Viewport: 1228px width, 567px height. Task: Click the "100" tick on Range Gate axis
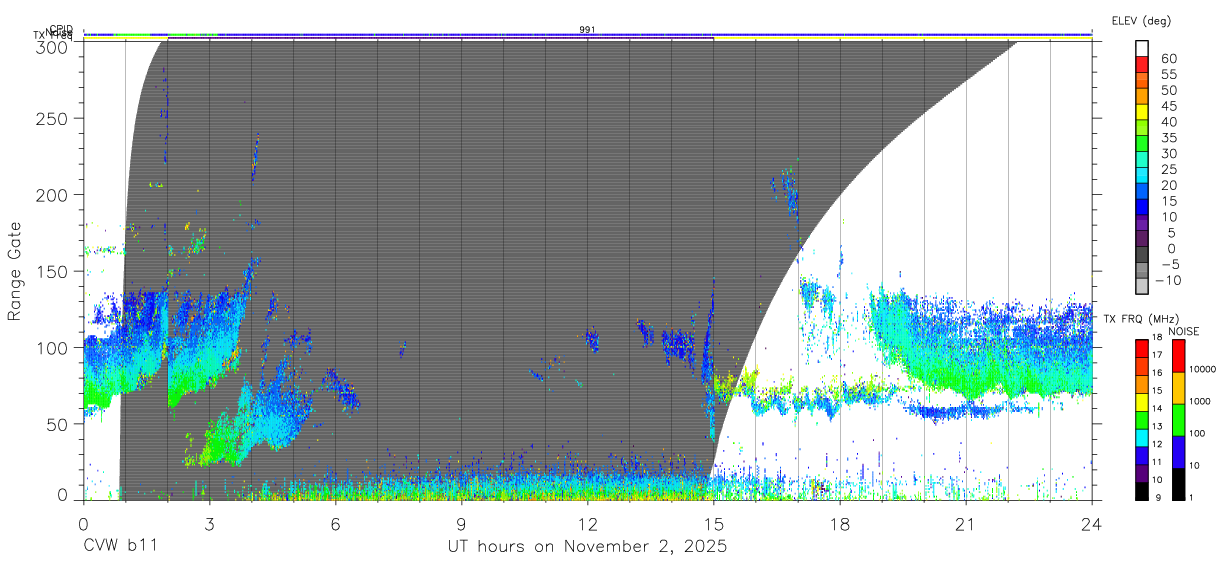53,347
